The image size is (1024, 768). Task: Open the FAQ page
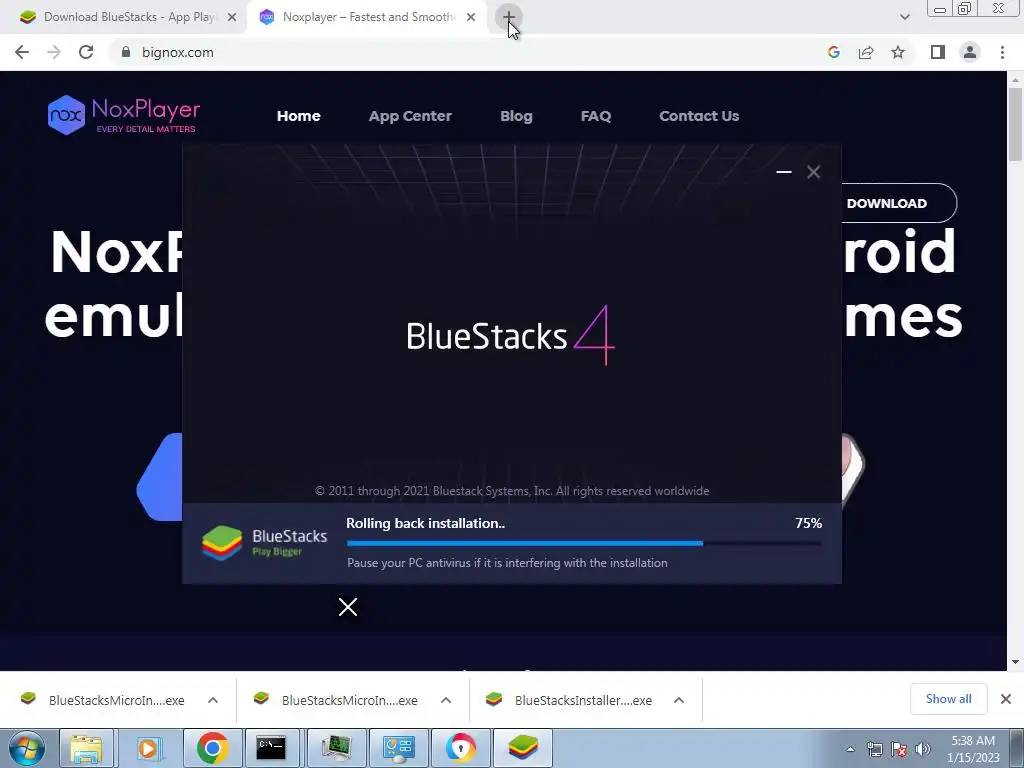596,116
